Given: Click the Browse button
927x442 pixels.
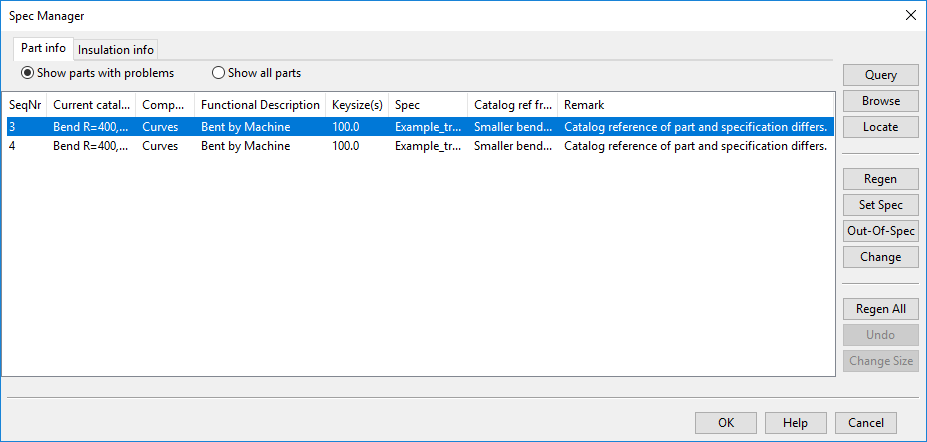Looking at the screenshot, I should [x=880, y=101].
